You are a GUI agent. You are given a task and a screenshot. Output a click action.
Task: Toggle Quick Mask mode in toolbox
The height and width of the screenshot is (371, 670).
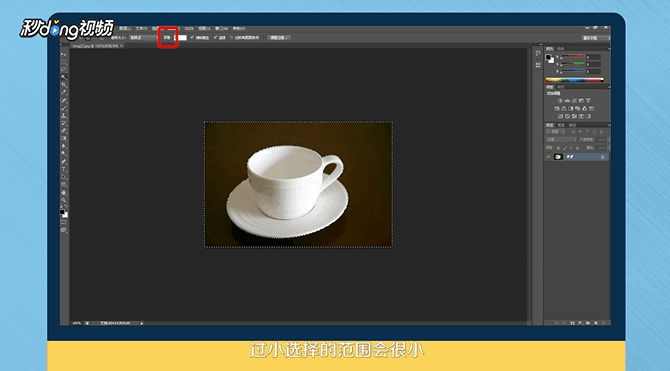pos(64,222)
